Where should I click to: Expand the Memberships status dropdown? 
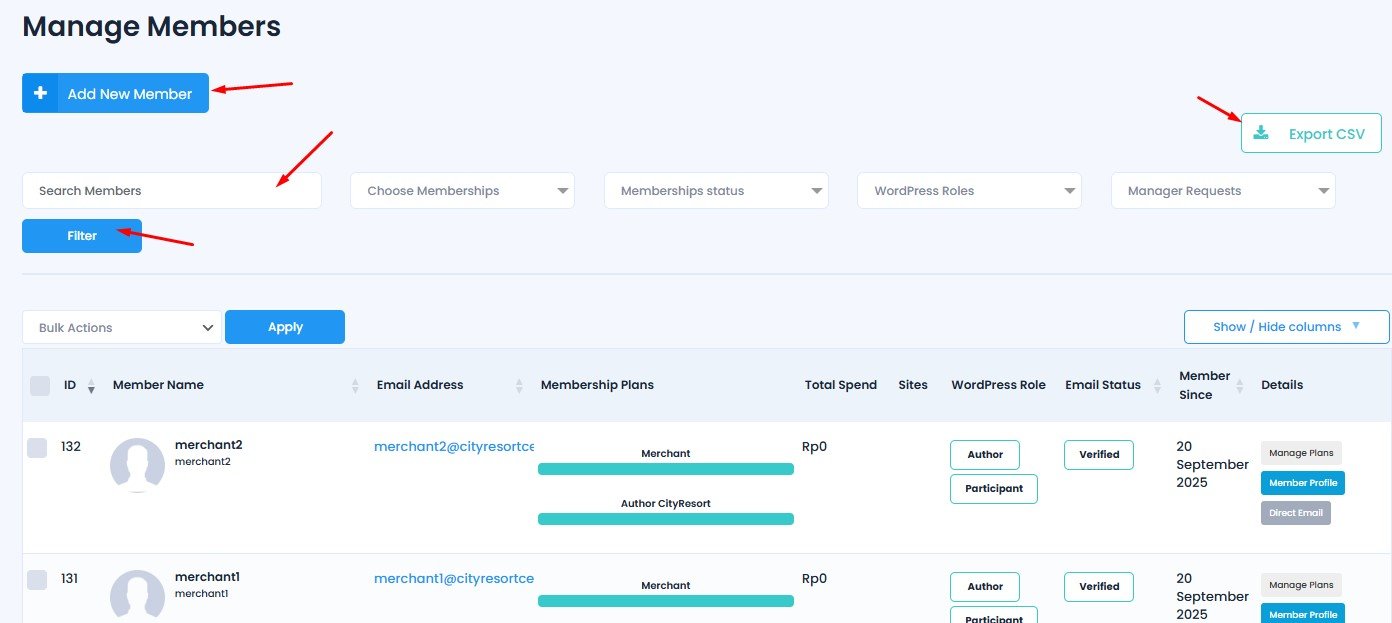(x=716, y=191)
